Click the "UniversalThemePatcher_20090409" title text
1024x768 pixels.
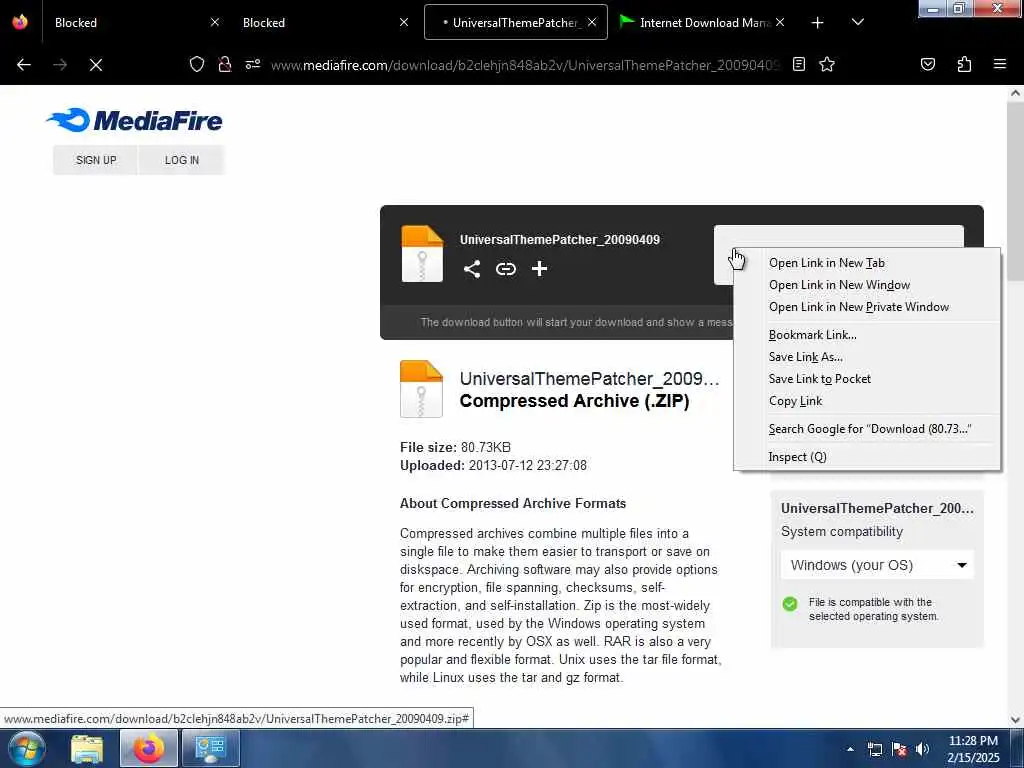point(560,240)
